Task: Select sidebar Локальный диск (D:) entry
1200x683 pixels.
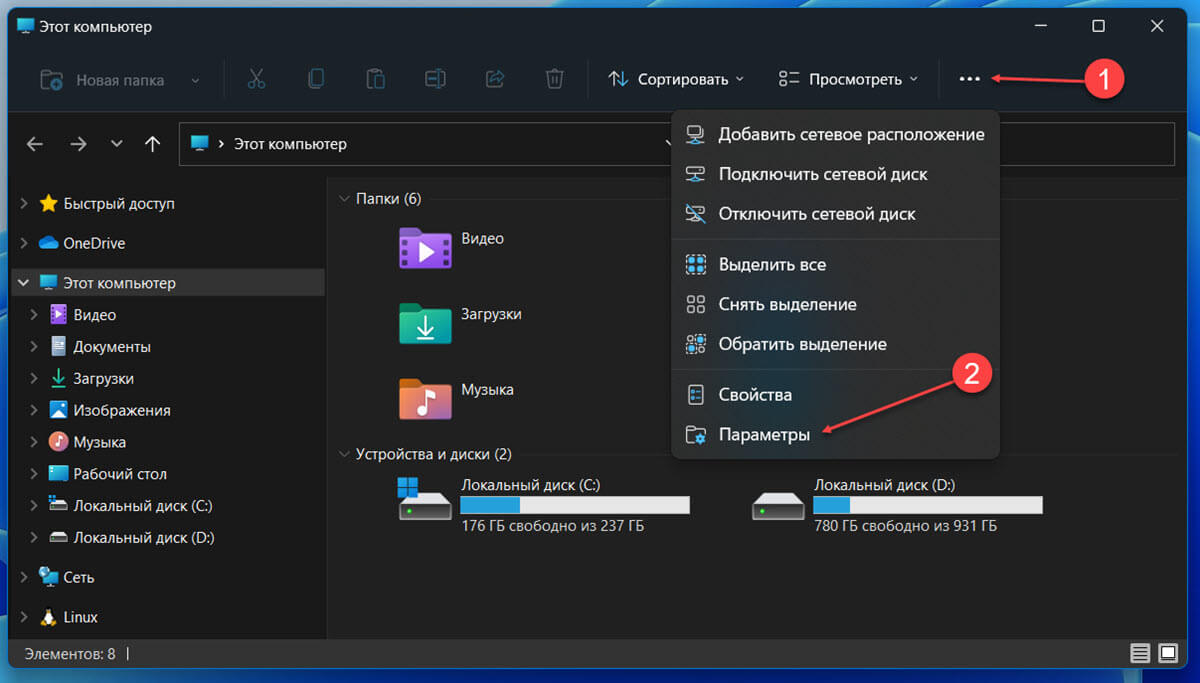Action: click(143, 538)
